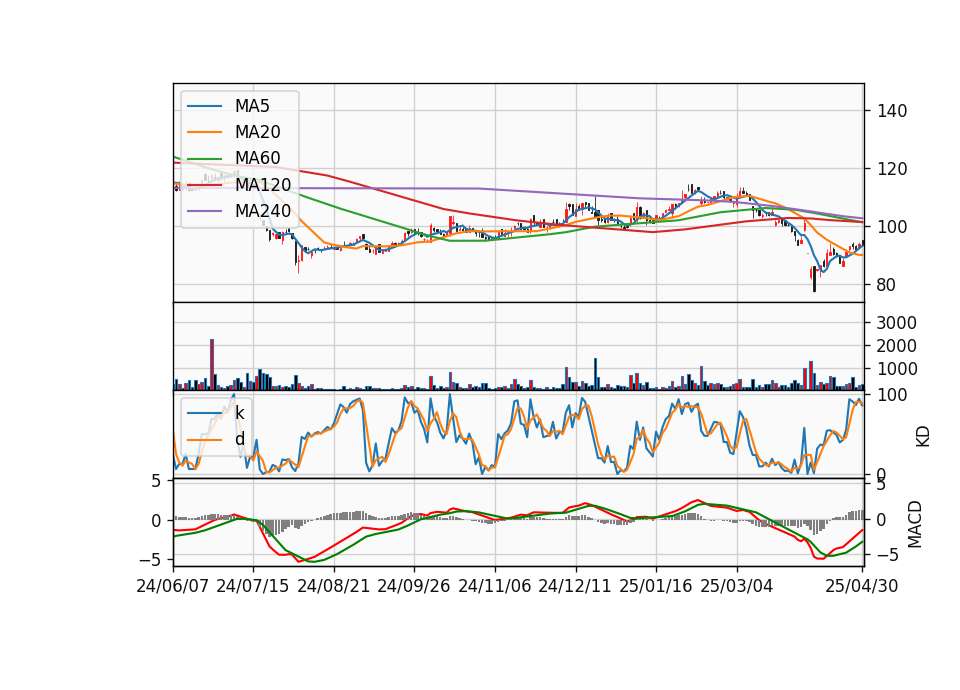Image resolution: width=960 pixels, height=690 pixels.
Task: Click the 25/01/16 date axis label
Action: (656, 586)
